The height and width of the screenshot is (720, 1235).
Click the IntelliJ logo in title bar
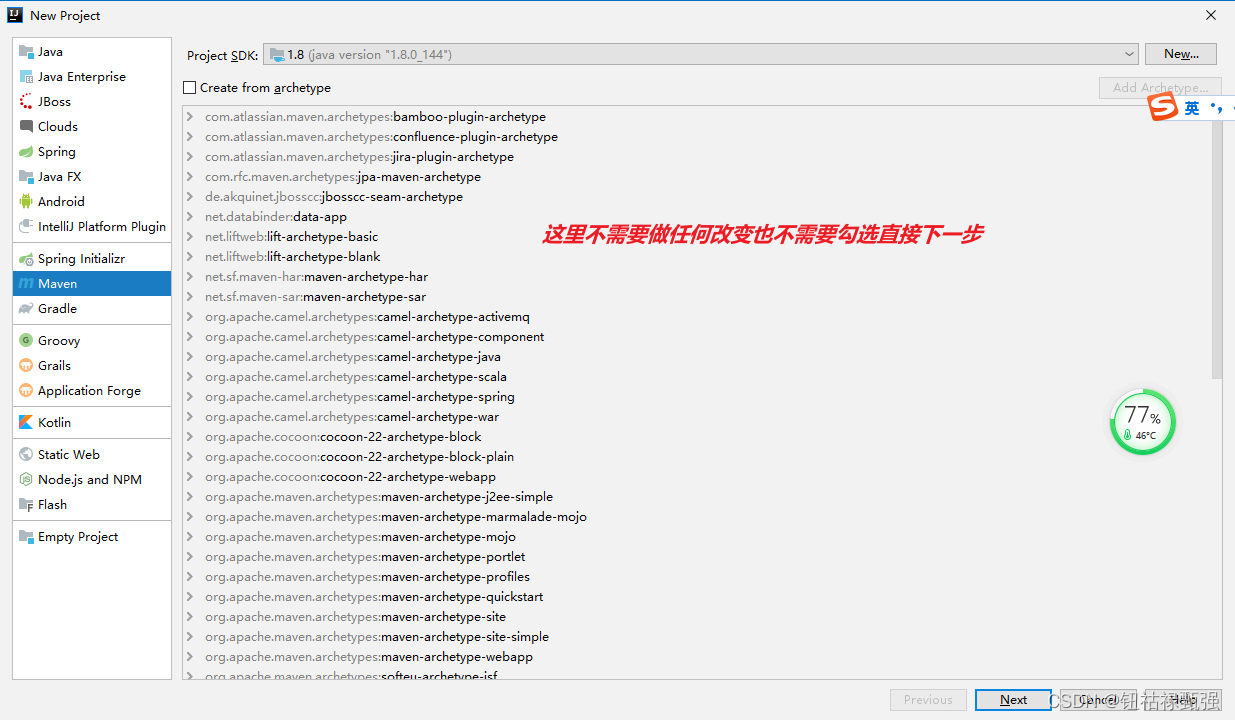[x=15, y=15]
